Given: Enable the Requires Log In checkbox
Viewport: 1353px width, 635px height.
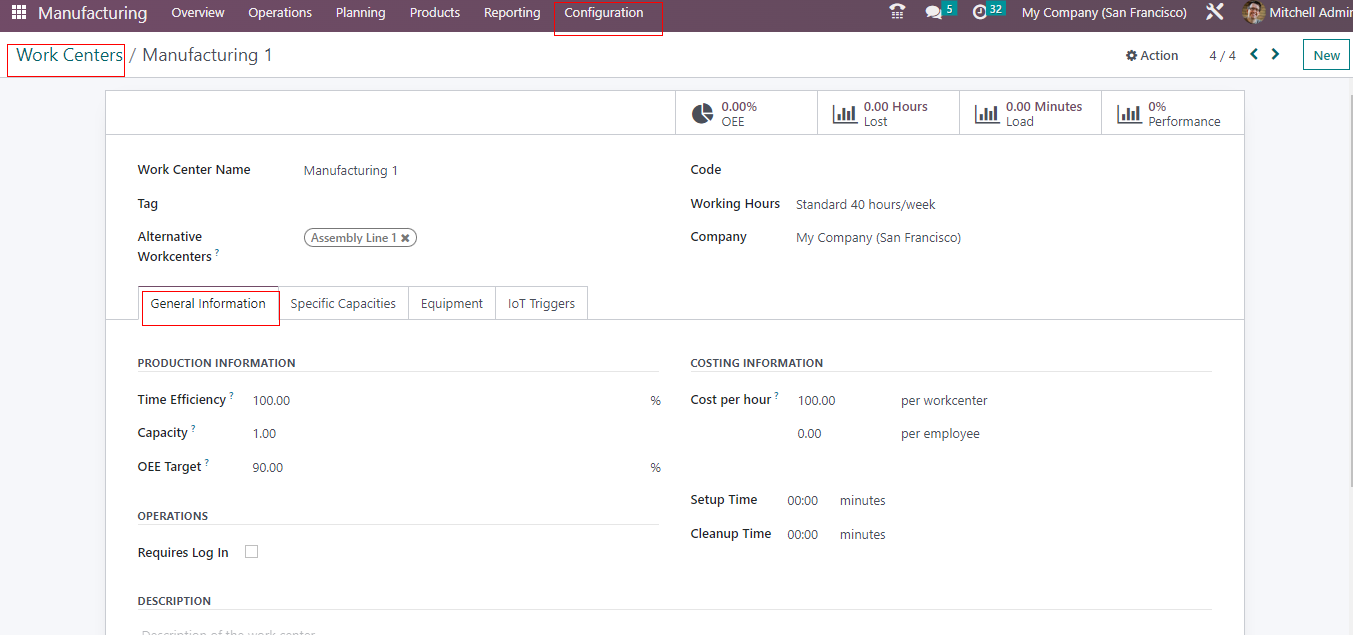Looking at the screenshot, I should (252, 552).
